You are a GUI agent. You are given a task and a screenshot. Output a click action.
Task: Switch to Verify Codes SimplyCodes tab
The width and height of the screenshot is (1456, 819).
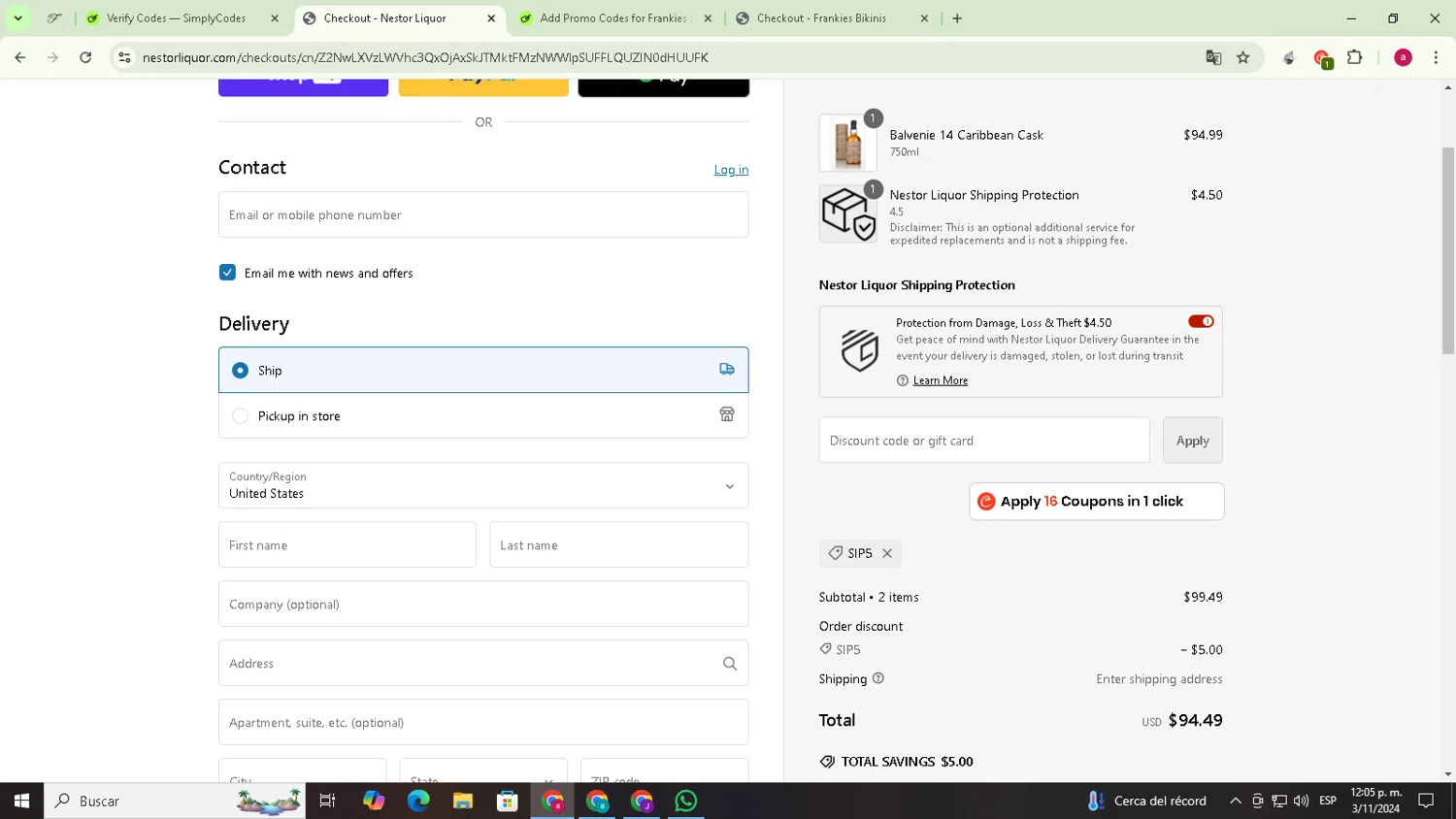[x=178, y=17]
